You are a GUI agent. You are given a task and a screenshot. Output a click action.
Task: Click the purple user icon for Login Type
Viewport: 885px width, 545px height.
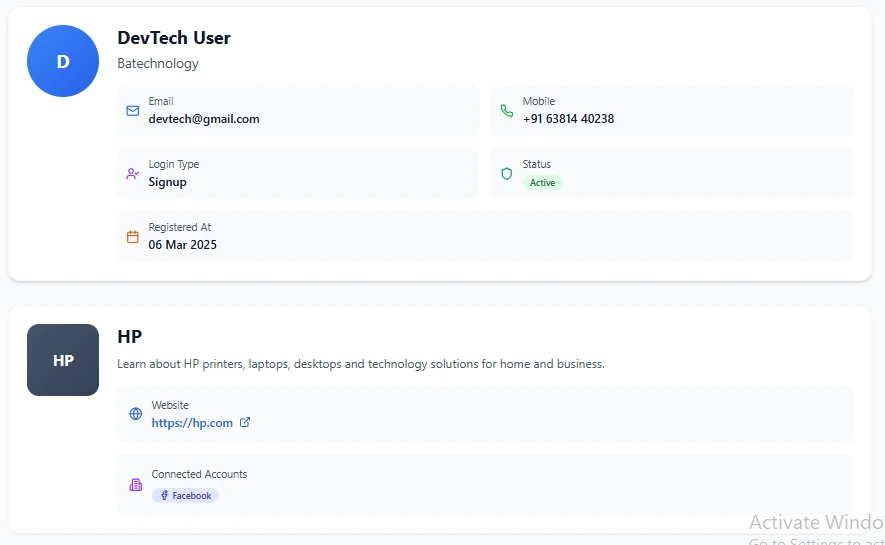(133, 174)
